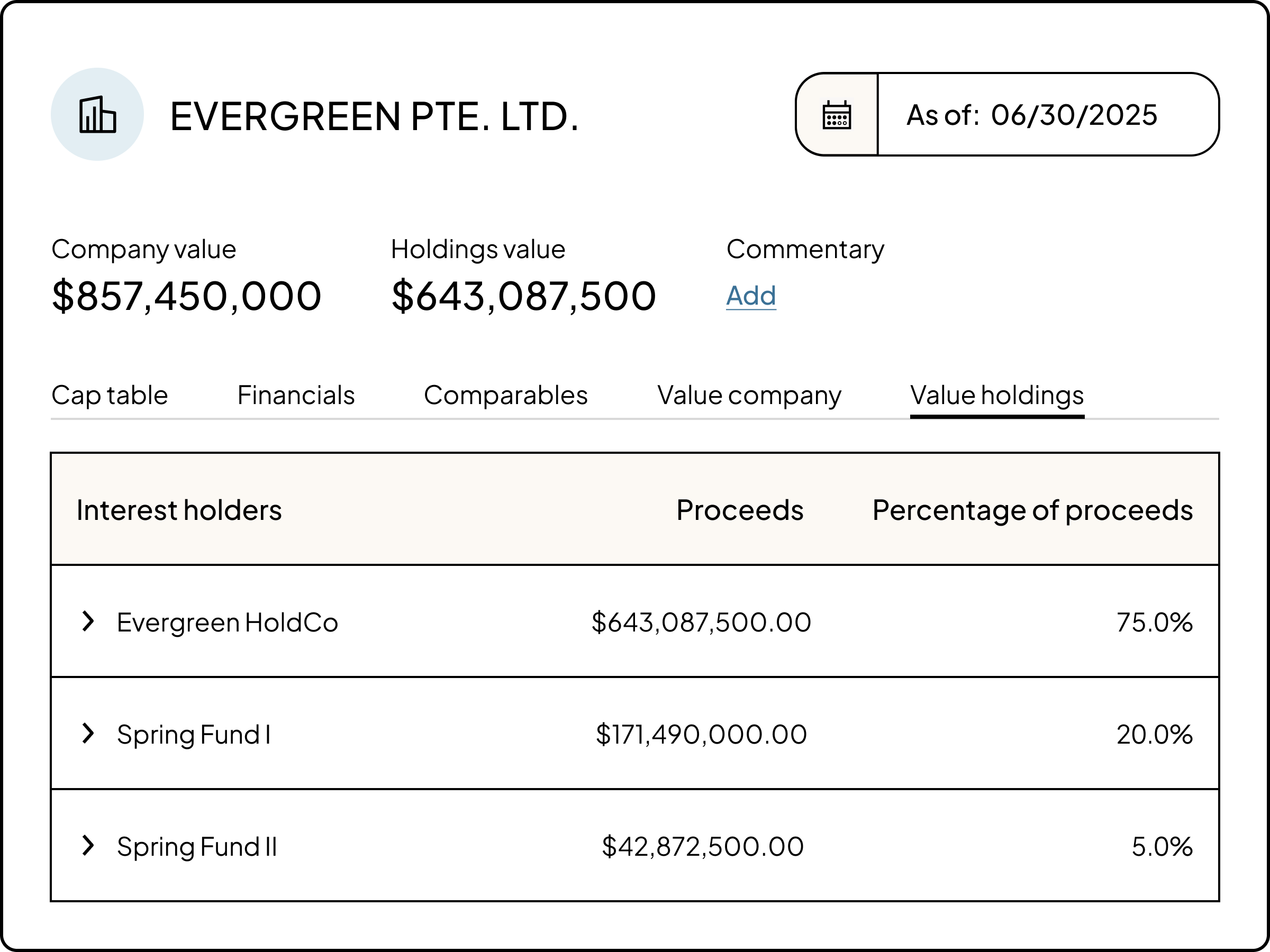
Task: Click the company building logo icon
Action: point(97,115)
